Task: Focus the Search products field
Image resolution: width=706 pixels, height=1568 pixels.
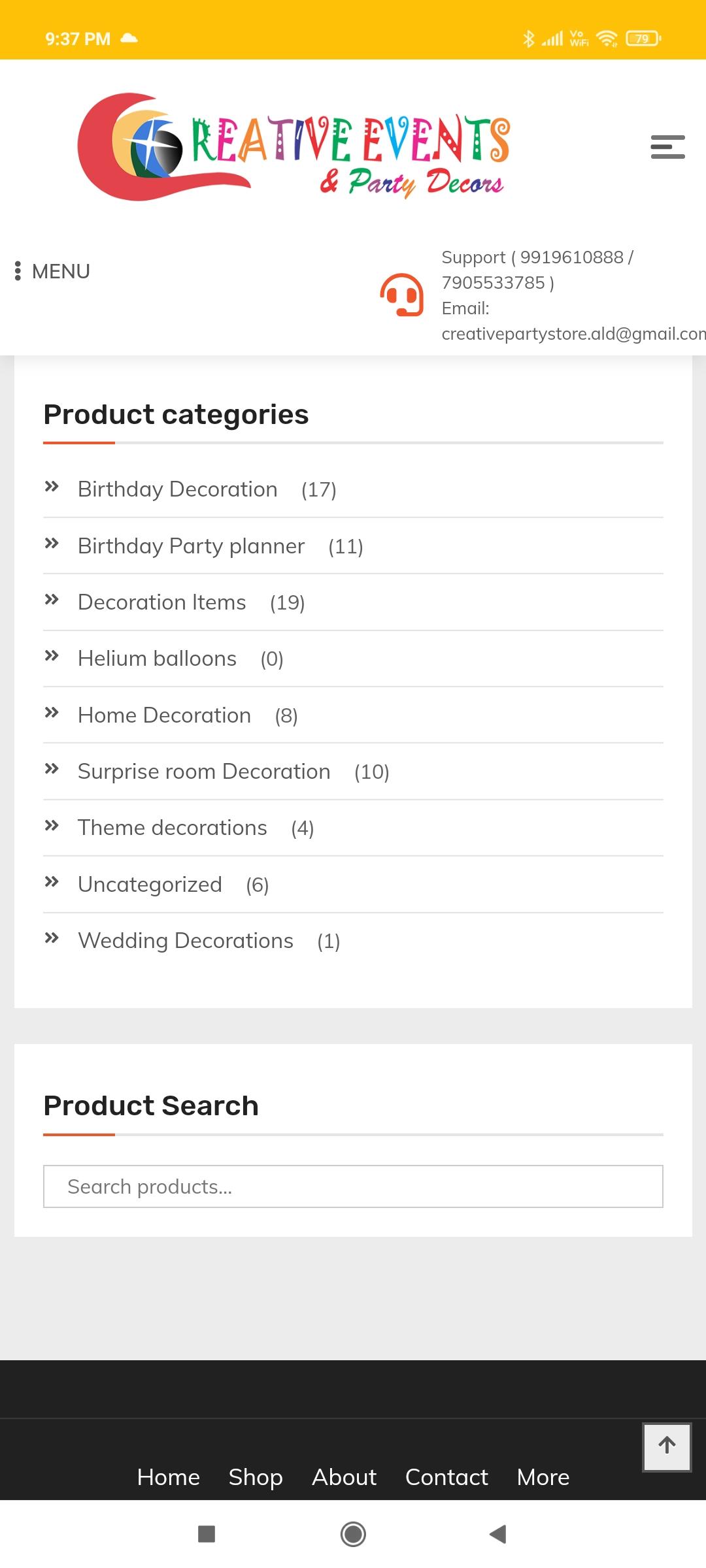Action: (353, 1186)
